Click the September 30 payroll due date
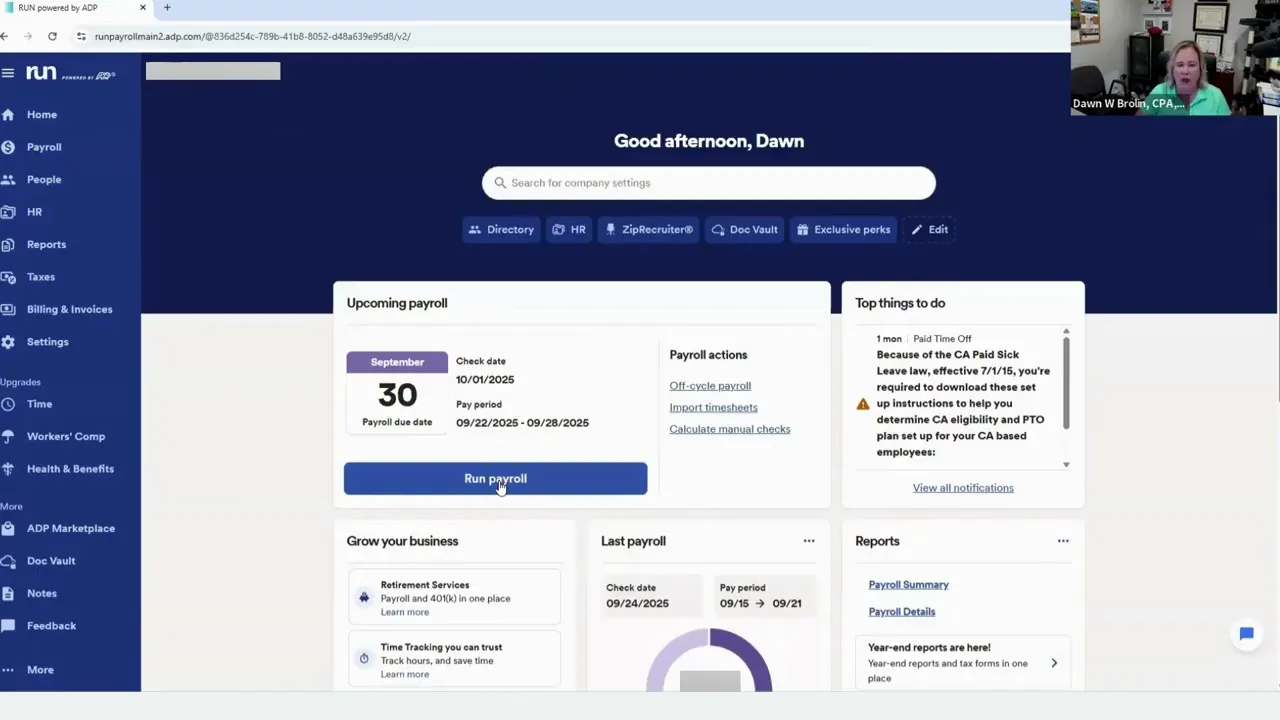This screenshot has width=1280, height=720. click(x=397, y=392)
